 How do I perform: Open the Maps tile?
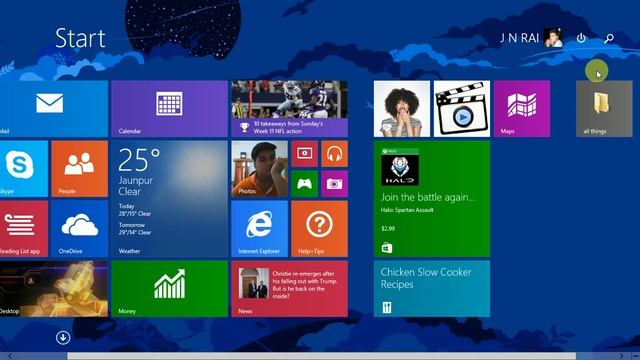point(522,109)
